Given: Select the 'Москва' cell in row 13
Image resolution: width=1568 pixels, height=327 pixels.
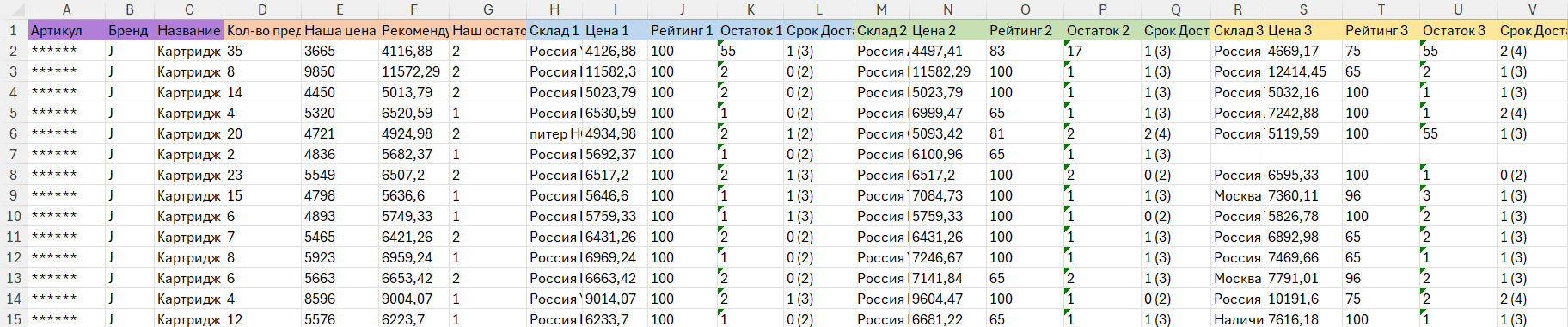Looking at the screenshot, I should coord(1238,278).
